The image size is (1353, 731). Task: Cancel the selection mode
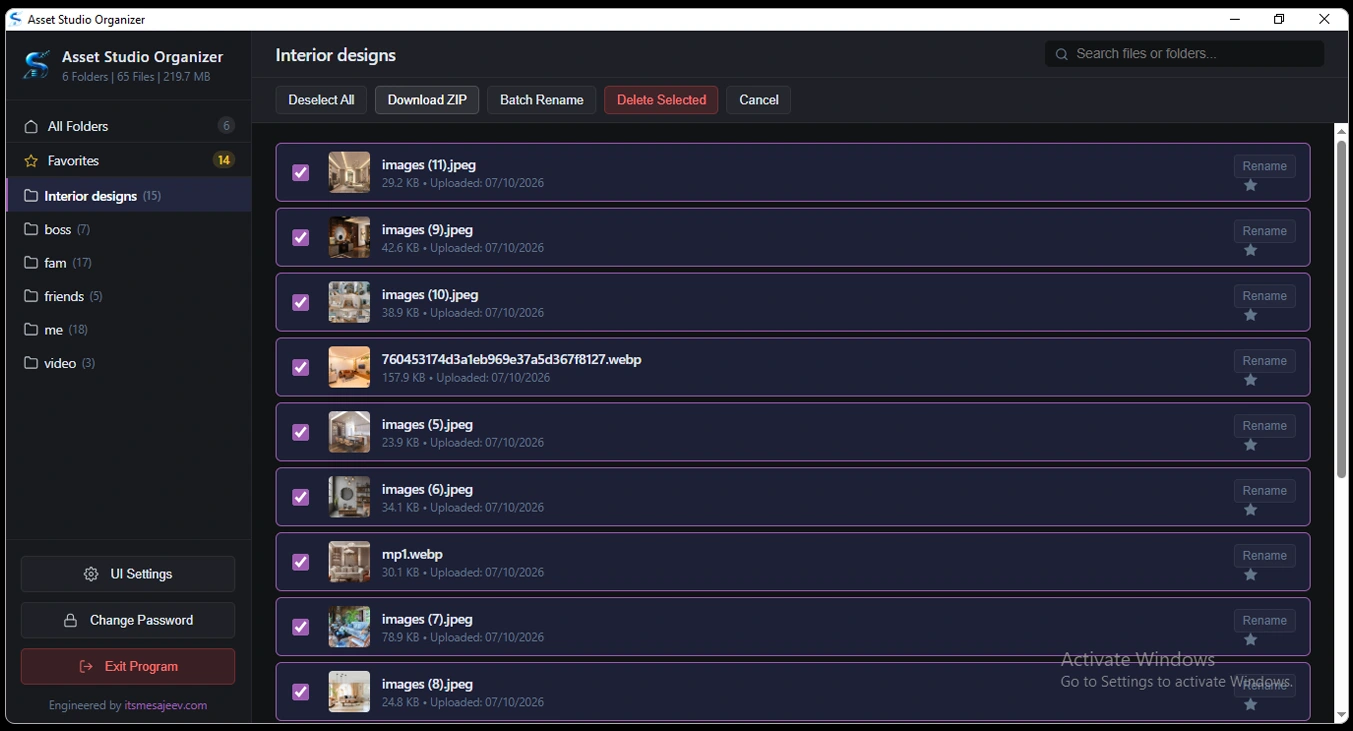coord(759,100)
